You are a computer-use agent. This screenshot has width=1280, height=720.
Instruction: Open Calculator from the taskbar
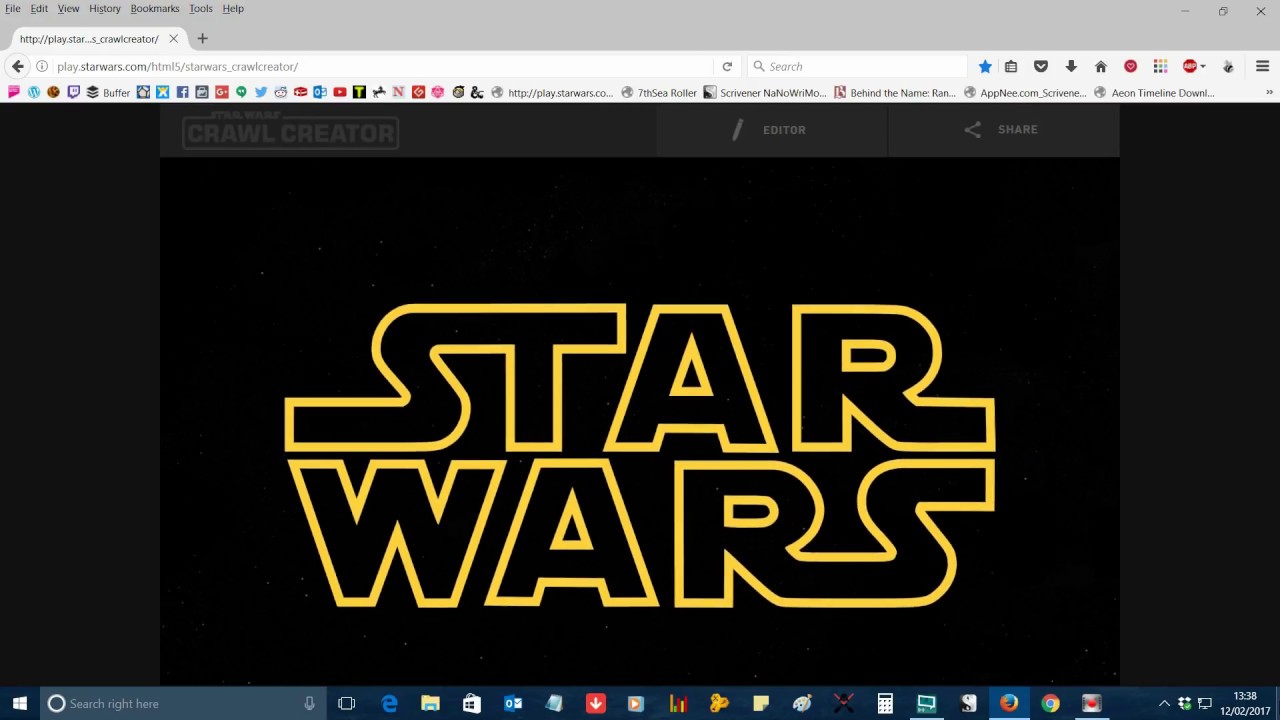(x=885, y=703)
